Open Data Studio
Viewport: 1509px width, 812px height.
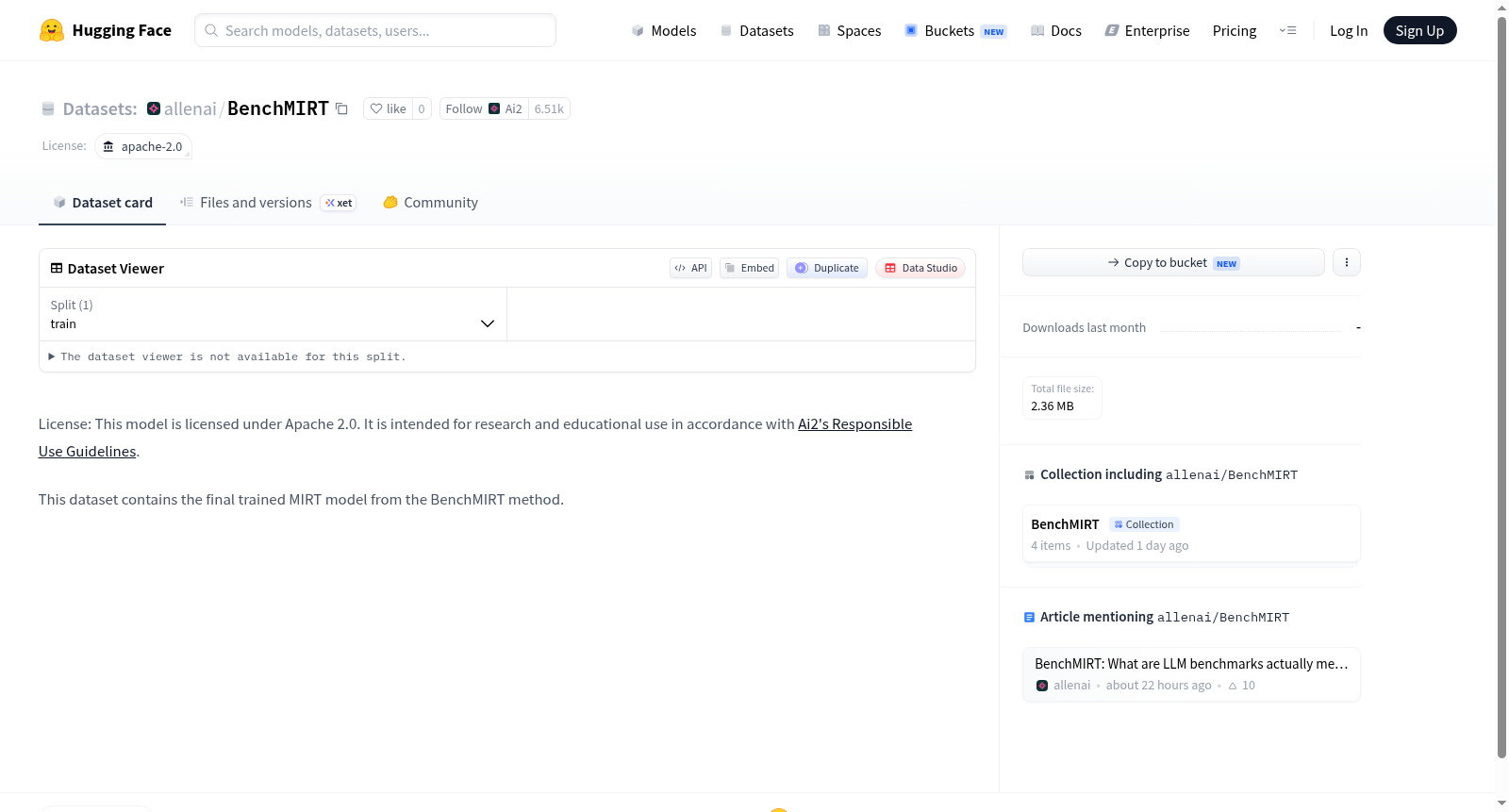(920, 268)
